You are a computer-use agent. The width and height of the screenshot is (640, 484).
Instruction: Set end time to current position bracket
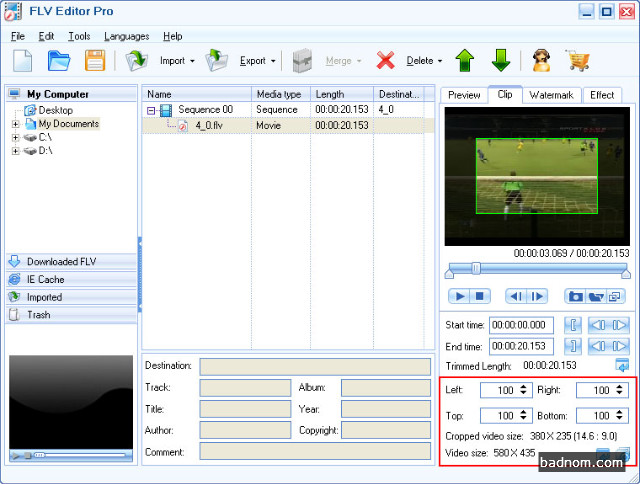[573, 346]
